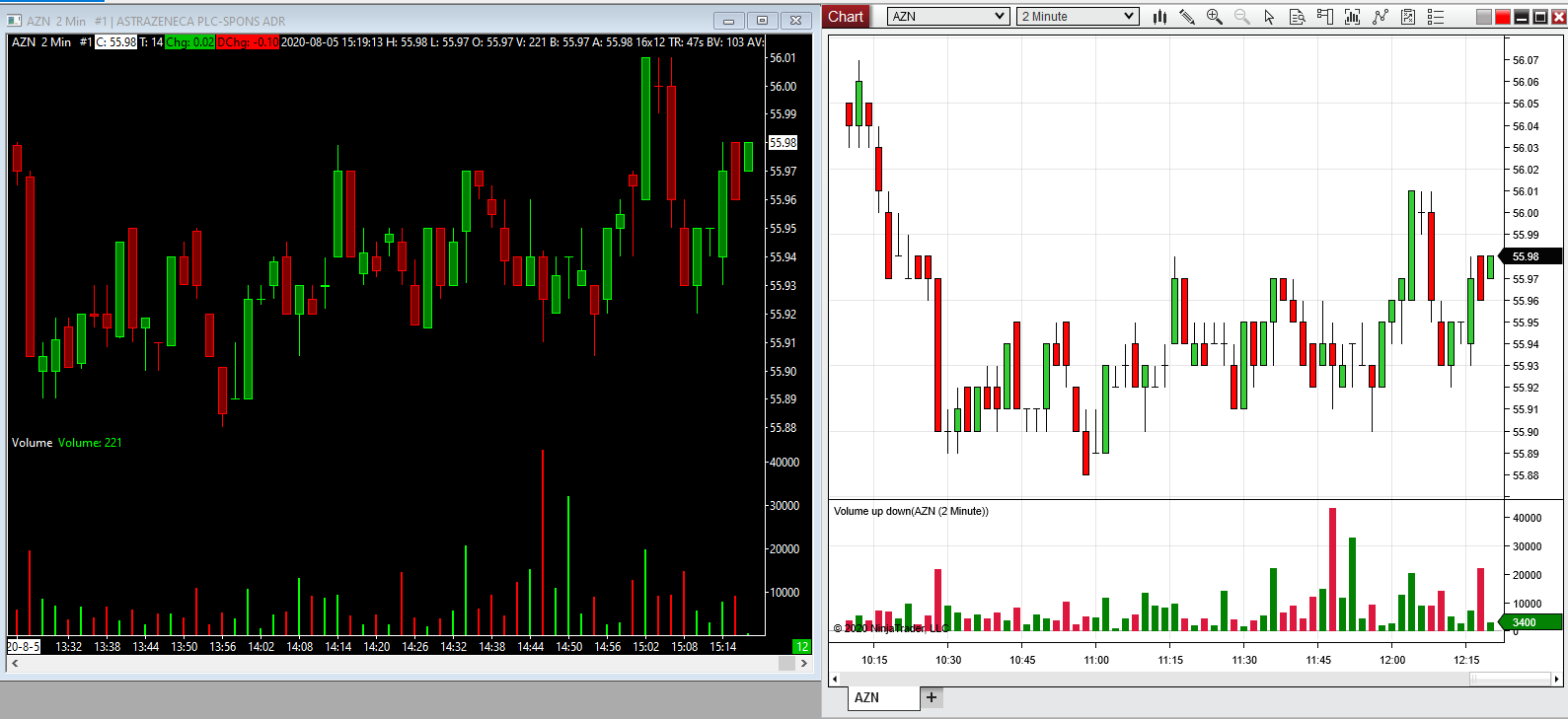Select the drawing tools pencil icon
Viewport: 1568px width, 719px height.
pos(1187,17)
